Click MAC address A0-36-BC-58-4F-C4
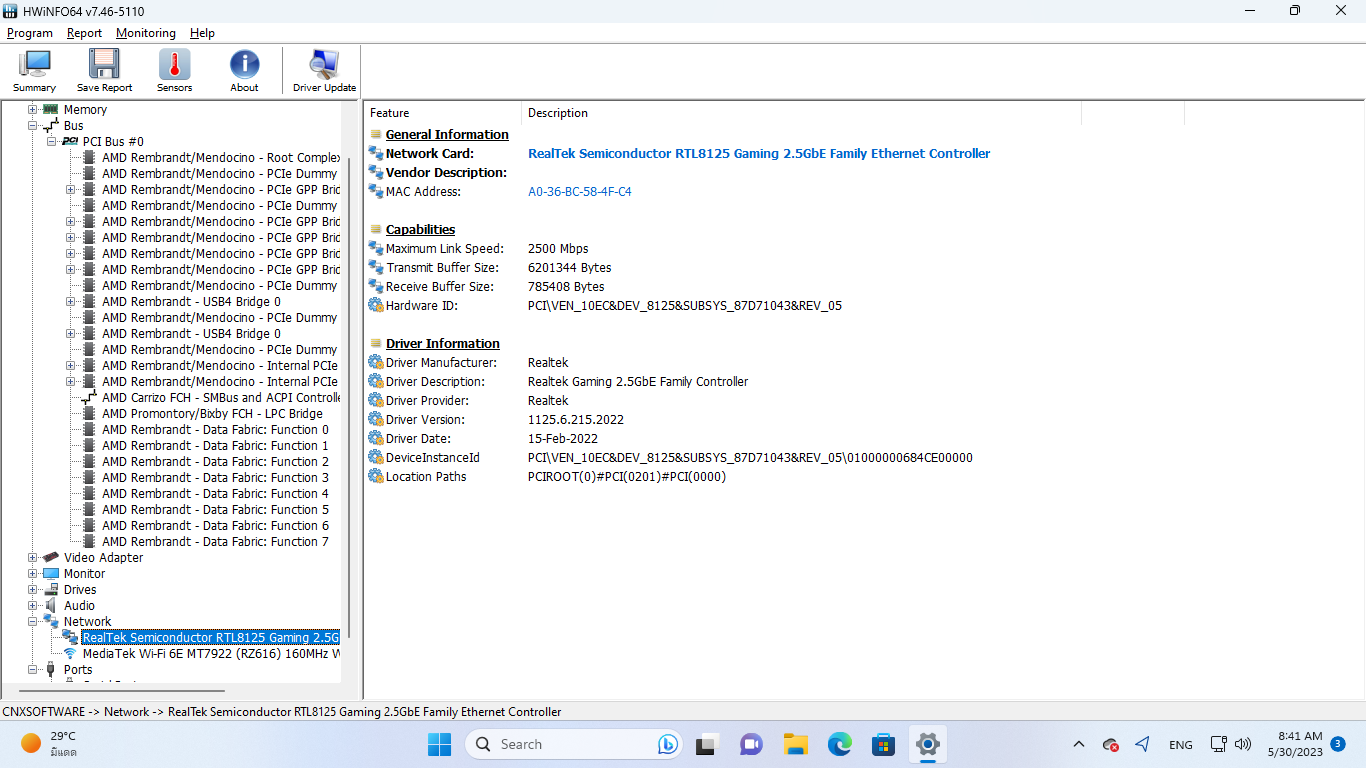This screenshot has height=768, width=1366. [580, 192]
